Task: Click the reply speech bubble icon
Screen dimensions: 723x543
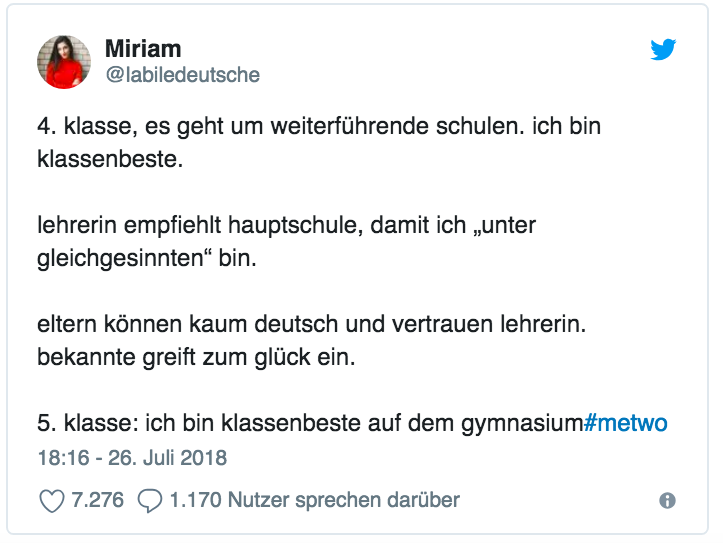Action: click(150, 501)
